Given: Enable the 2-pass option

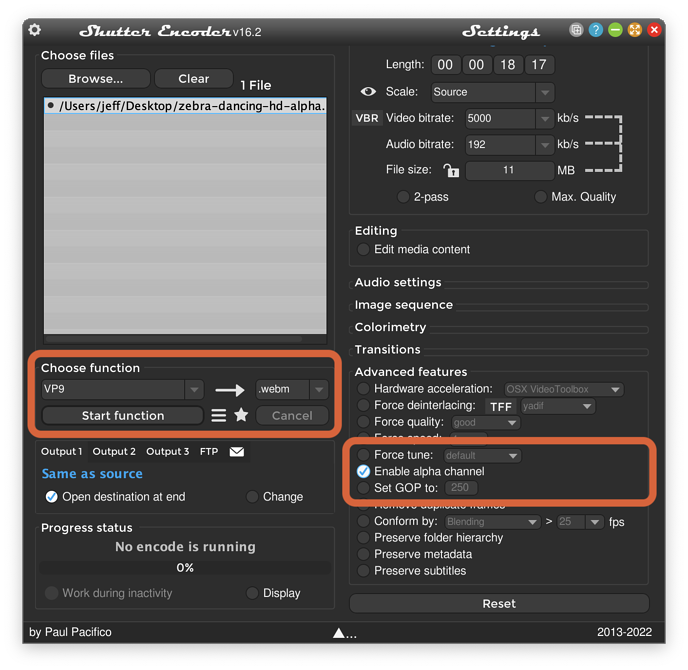Looking at the screenshot, I should point(403,197).
